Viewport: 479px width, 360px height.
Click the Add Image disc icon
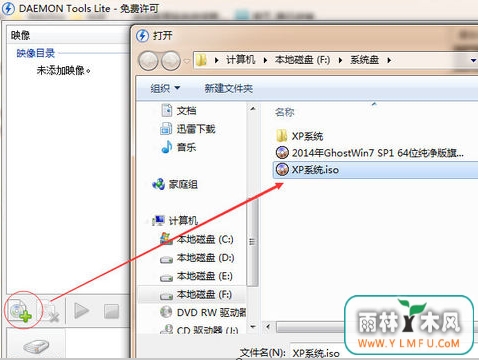pos(20,311)
